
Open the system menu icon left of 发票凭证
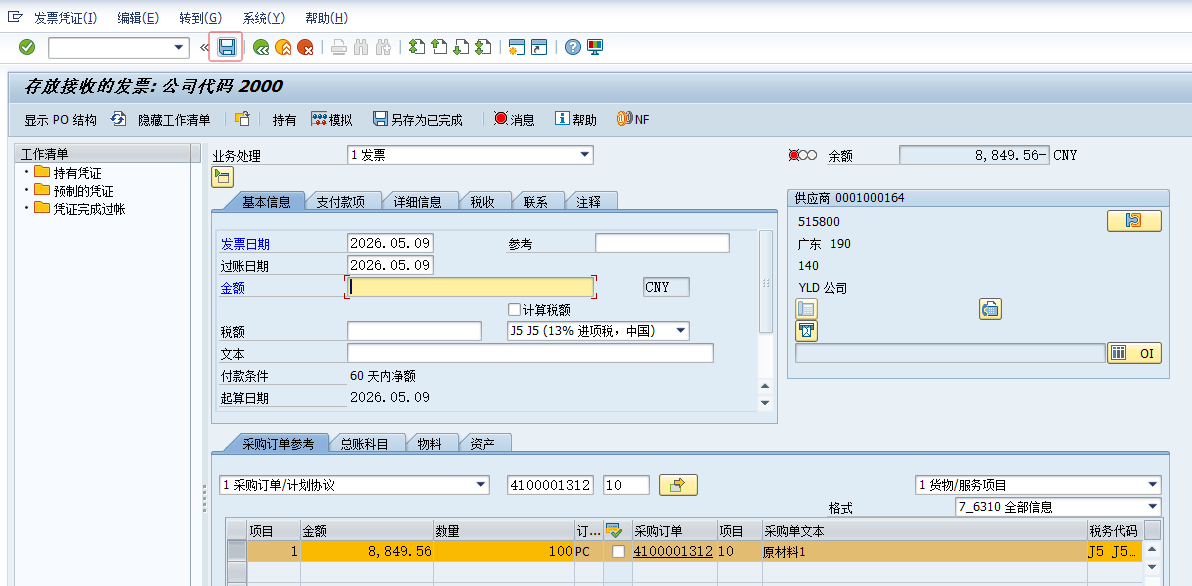pyautogui.click(x=14, y=17)
